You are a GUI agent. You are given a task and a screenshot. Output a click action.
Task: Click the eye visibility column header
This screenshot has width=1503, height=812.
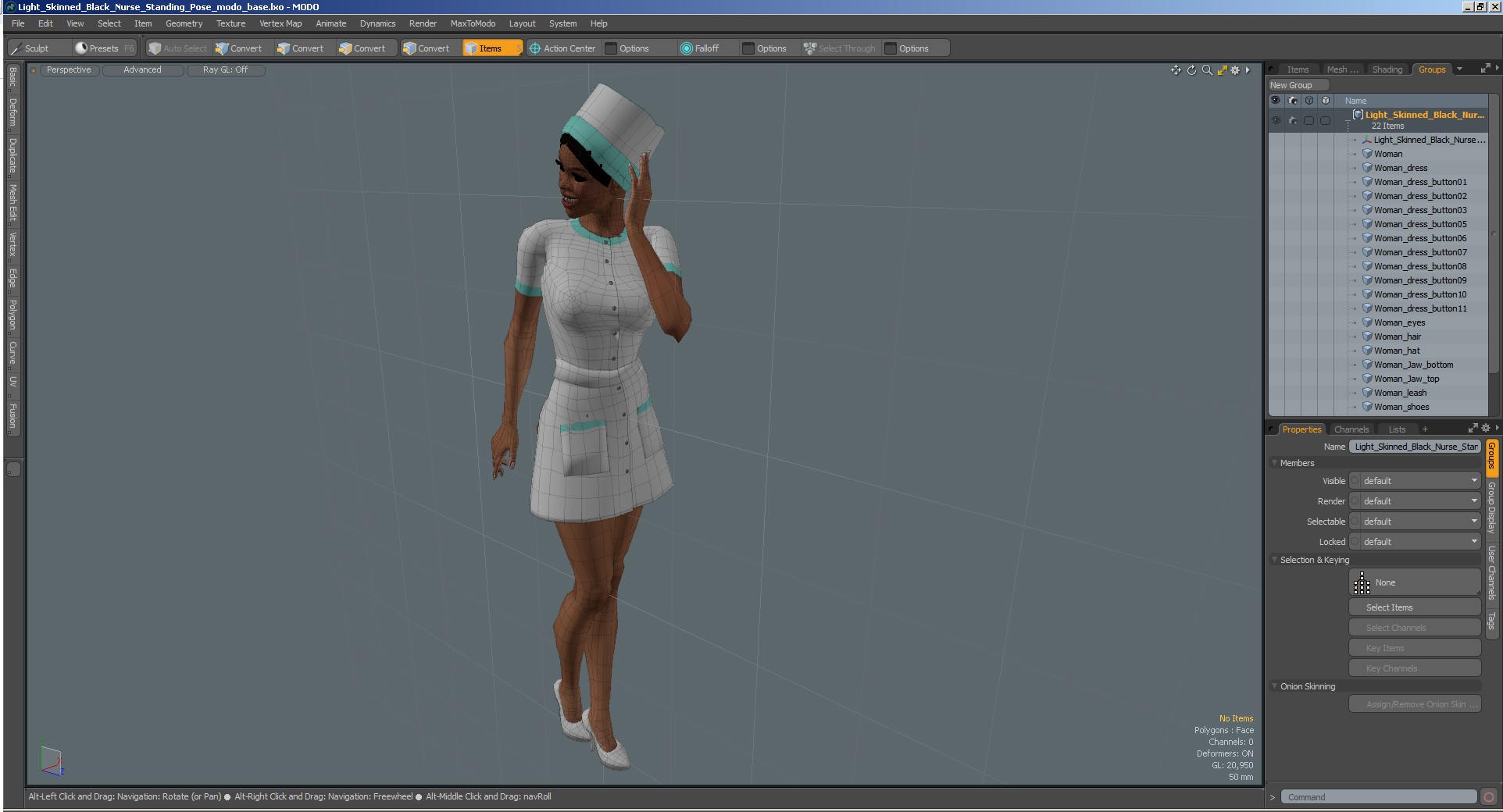point(1276,101)
